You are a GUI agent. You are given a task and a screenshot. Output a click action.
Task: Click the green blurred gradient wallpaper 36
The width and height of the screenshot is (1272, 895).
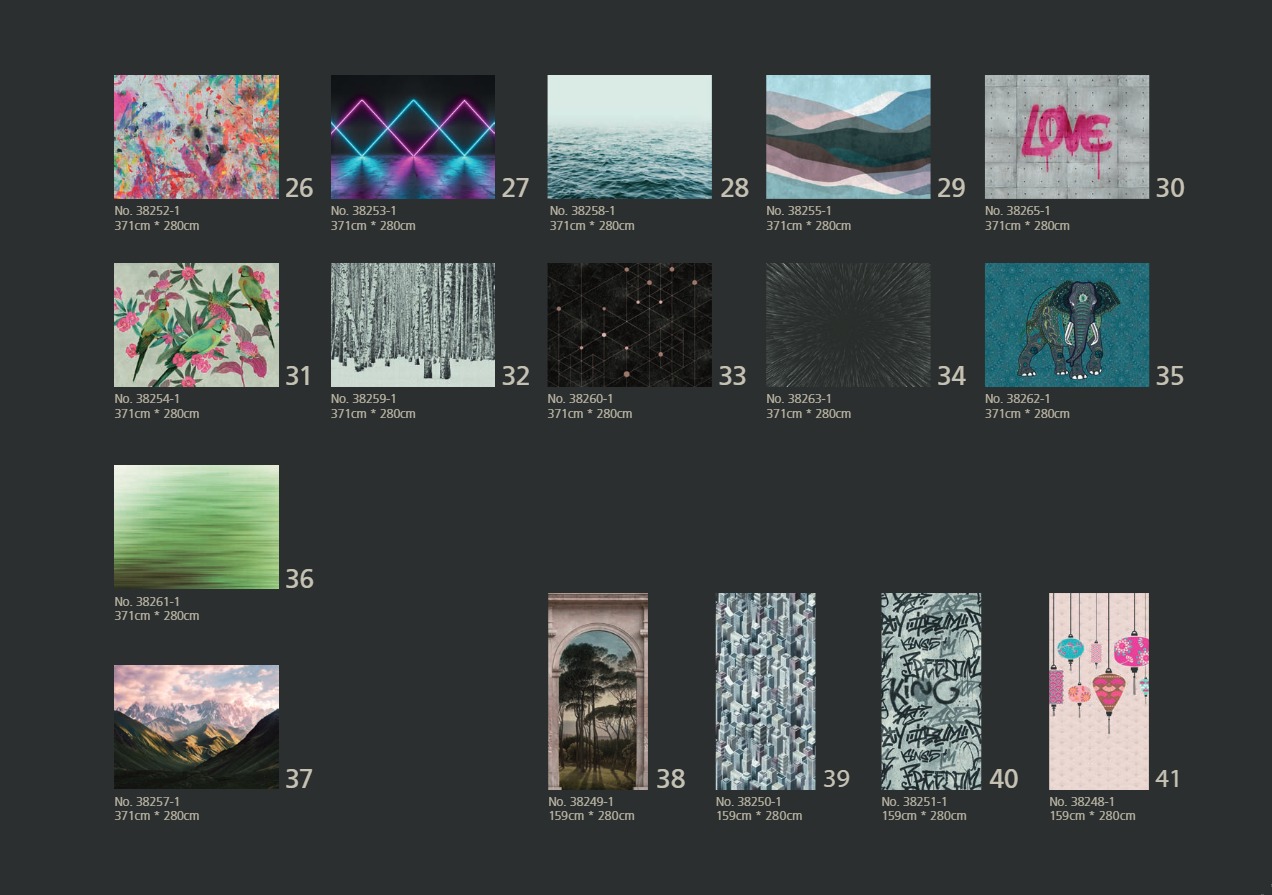[196, 527]
